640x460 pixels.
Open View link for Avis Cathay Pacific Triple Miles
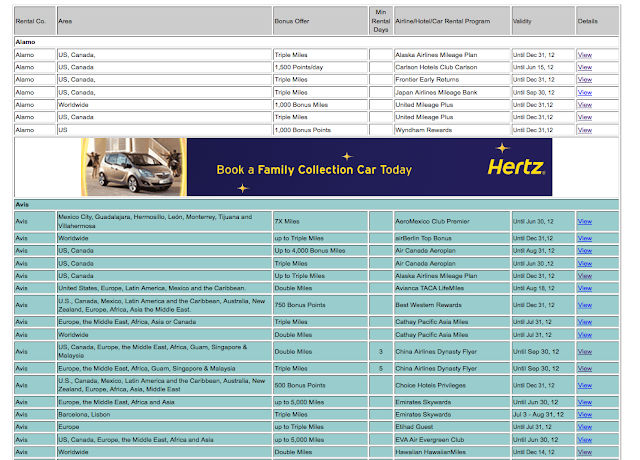(x=584, y=322)
